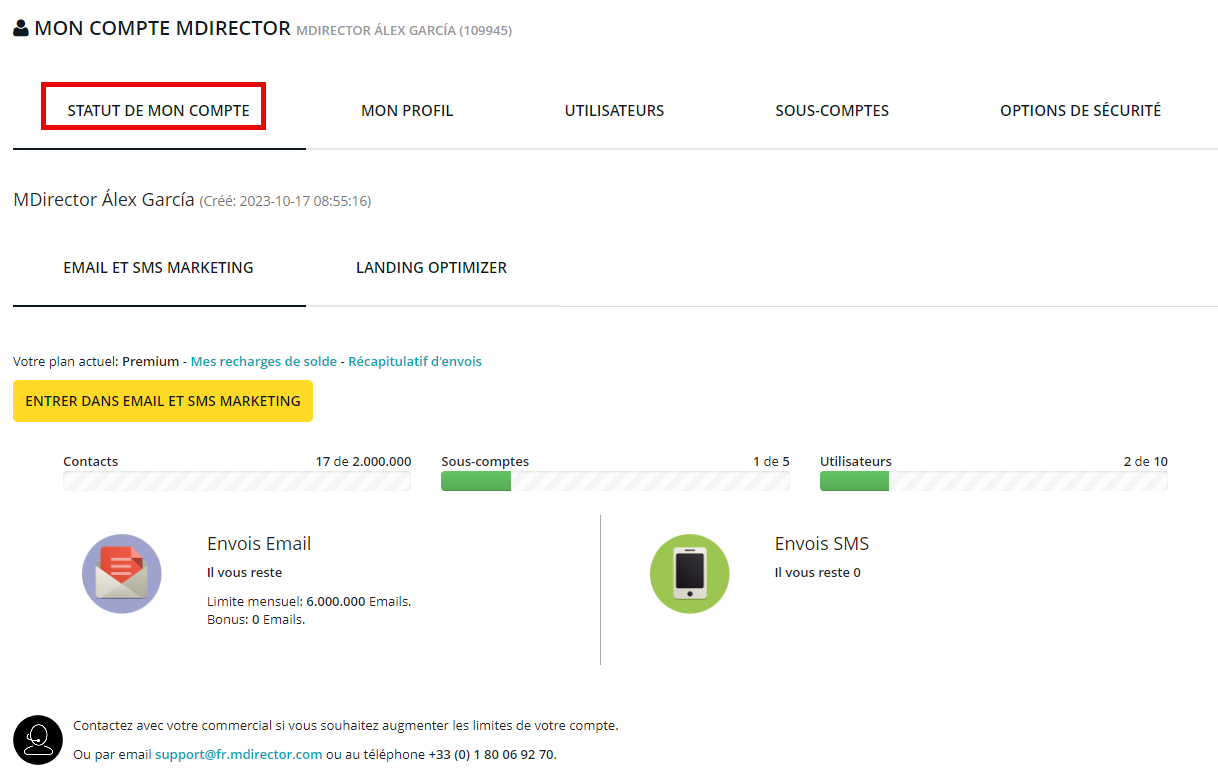This screenshot has width=1218, height=780.
Task: Click the Envois Email envelope icon
Action: [x=121, y=574]
